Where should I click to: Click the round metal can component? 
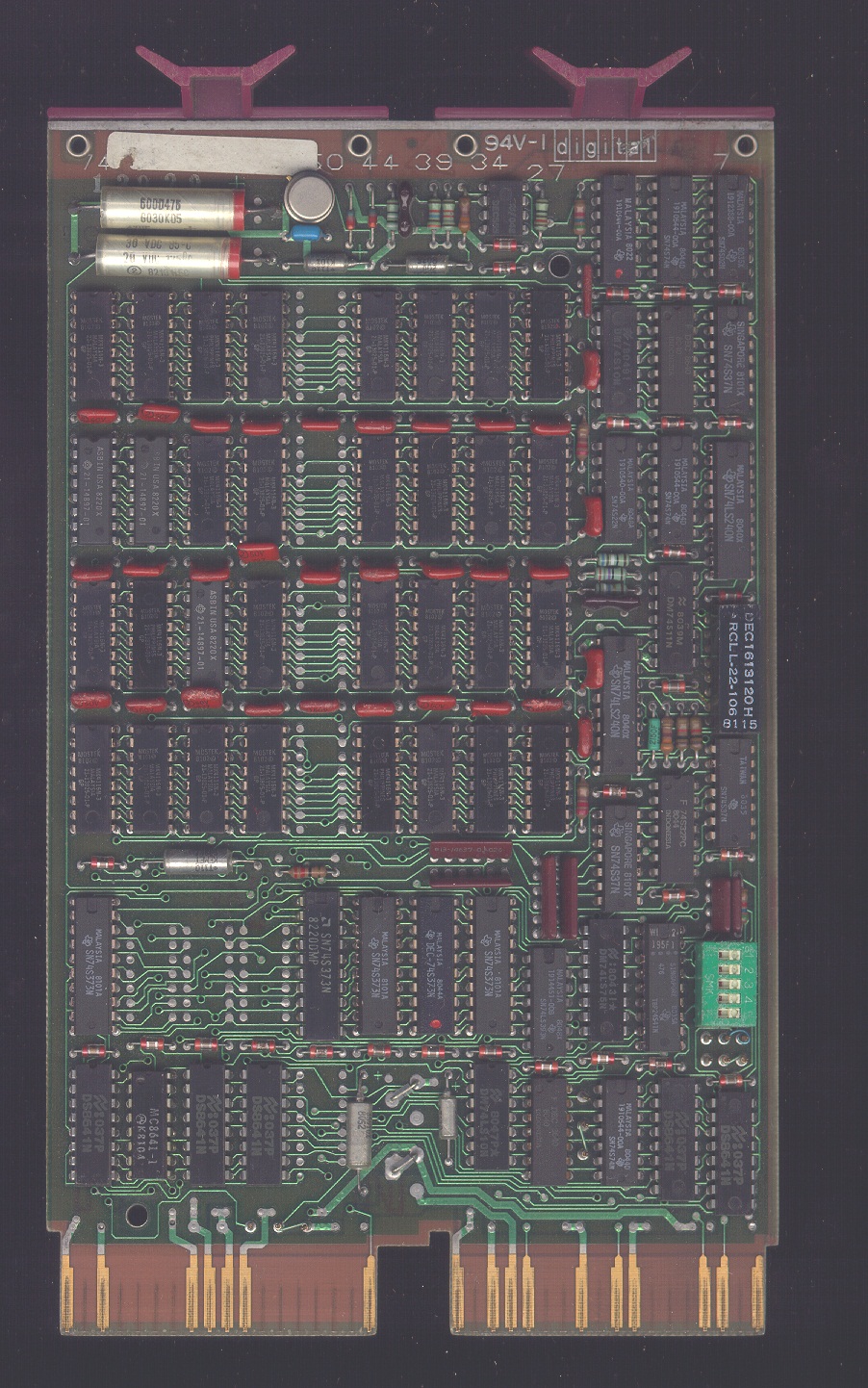(308, 197)
